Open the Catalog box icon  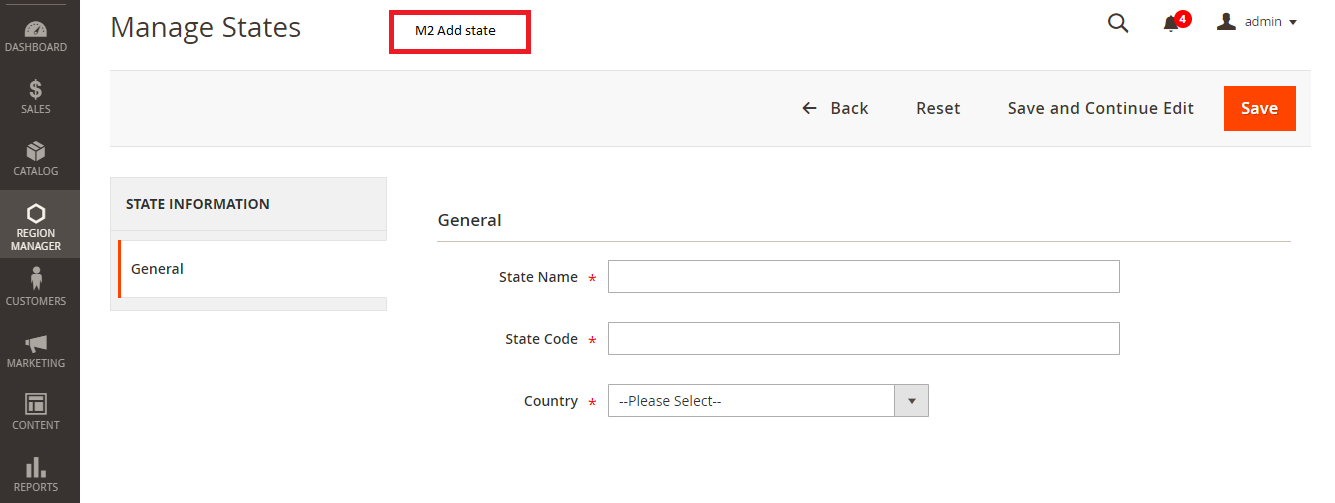pyautogui.click(x=36, y=151)
